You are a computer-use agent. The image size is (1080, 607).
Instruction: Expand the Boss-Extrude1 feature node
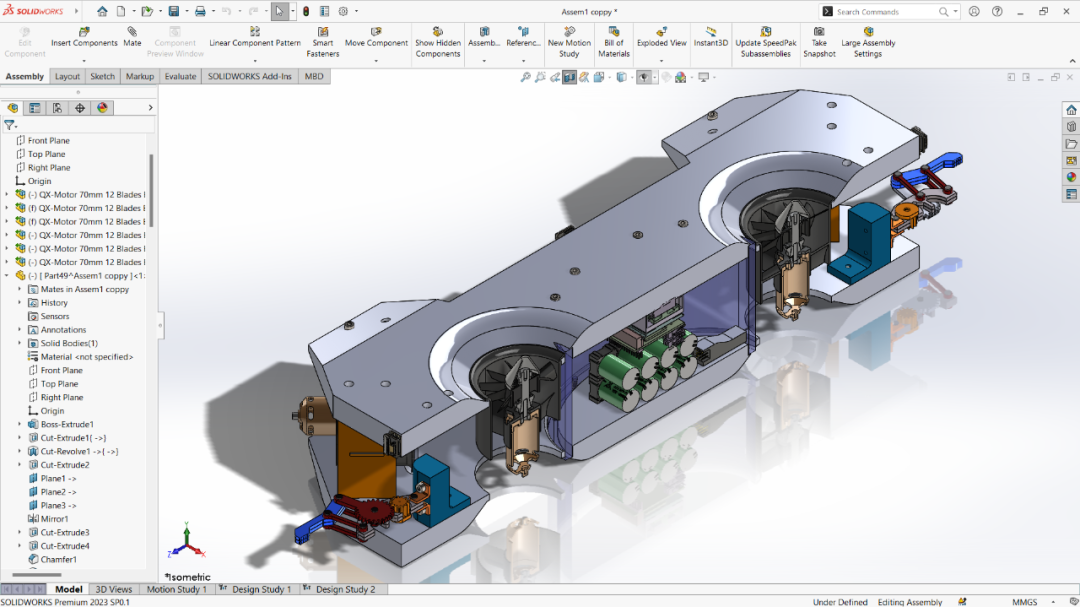click(19, 424)
